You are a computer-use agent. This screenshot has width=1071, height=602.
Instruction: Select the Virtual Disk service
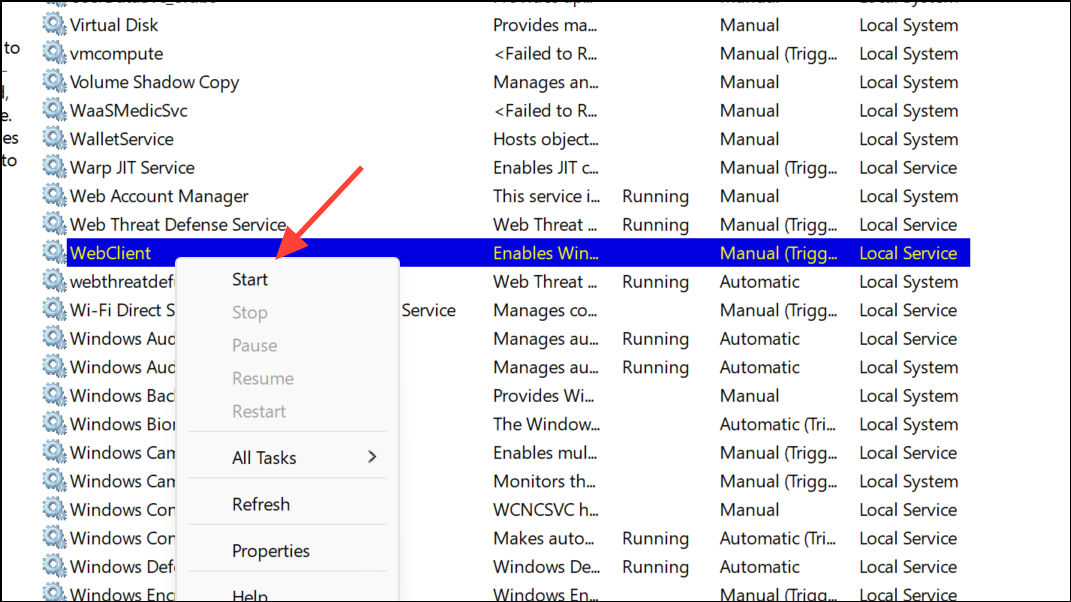[x=114, y=25]
